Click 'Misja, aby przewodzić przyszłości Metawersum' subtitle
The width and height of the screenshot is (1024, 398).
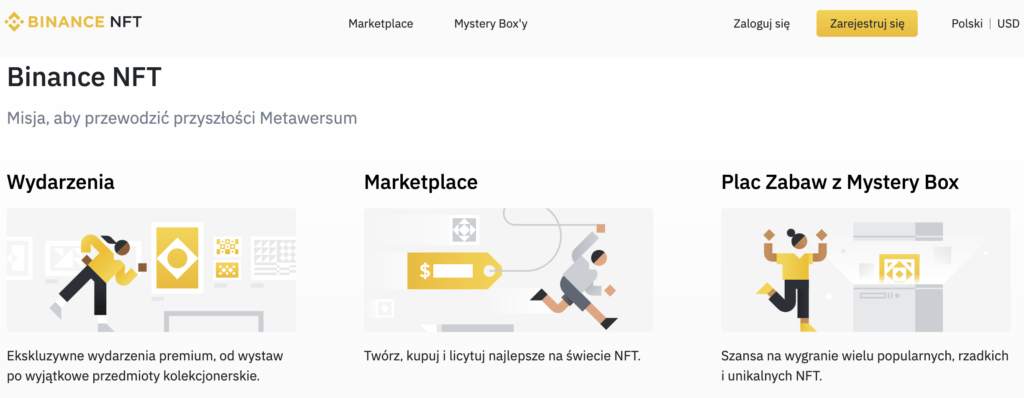coord(182,119)
